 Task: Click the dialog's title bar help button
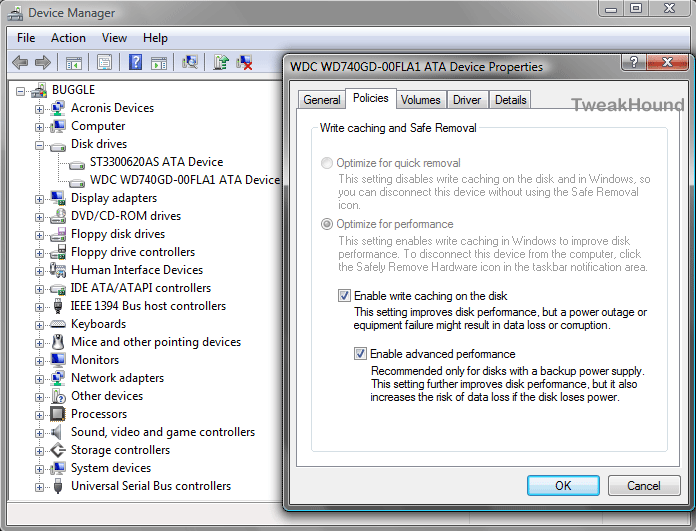633,62
